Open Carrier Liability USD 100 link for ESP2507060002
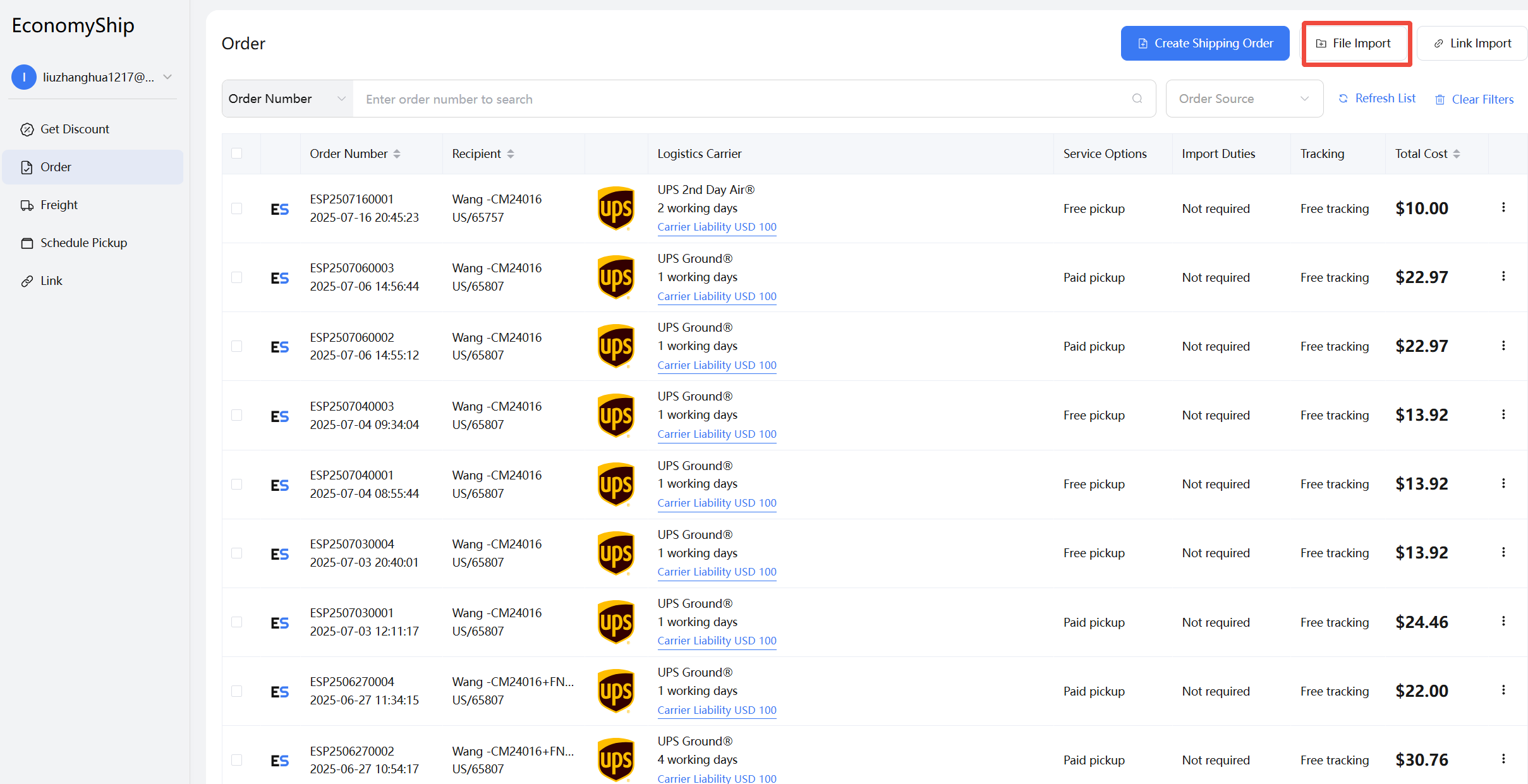This screenshot has width=1528, height=784. pyautogui.click(x=717, y=365)
